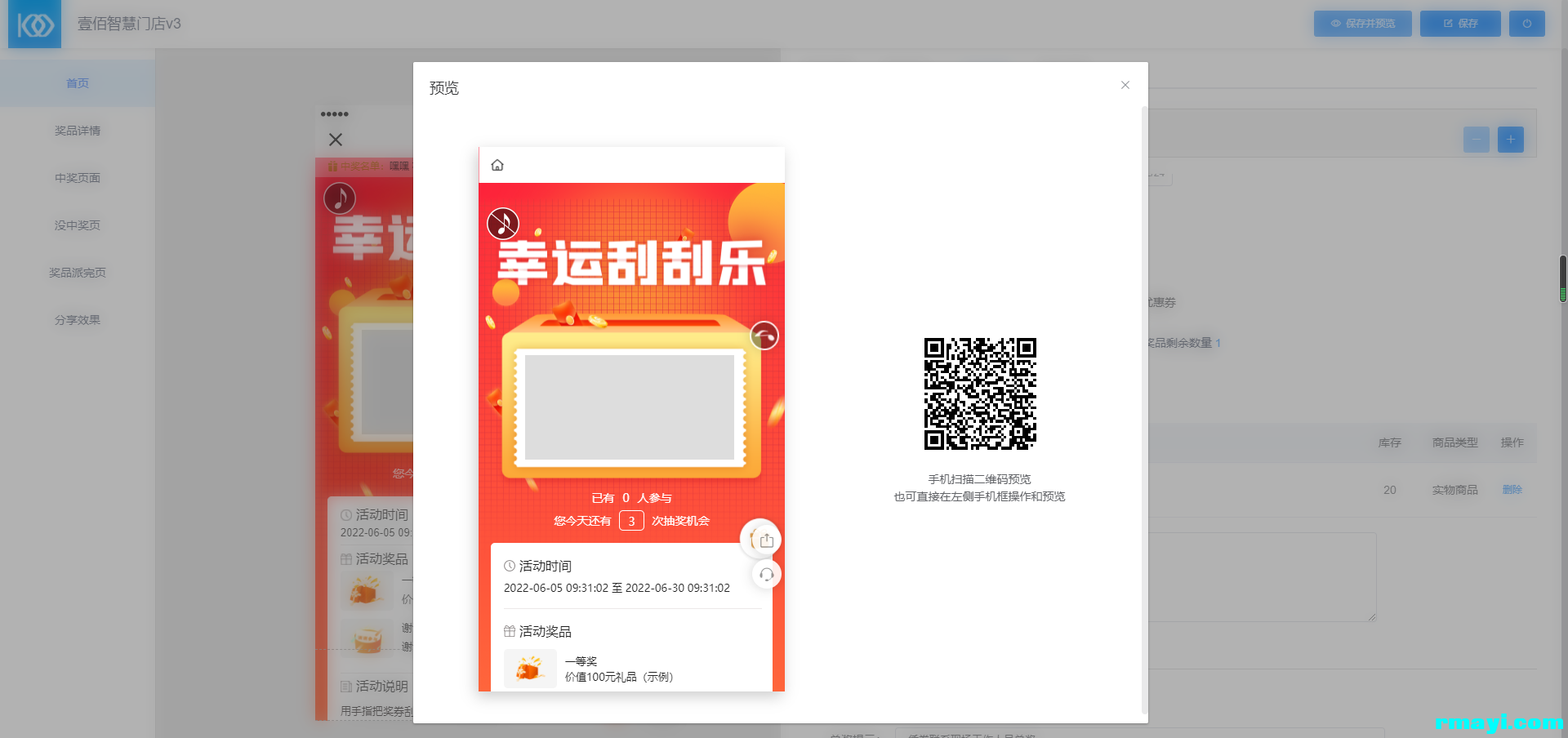
Task: Open the customer service headset icon
Action: (x=766, y=575)
